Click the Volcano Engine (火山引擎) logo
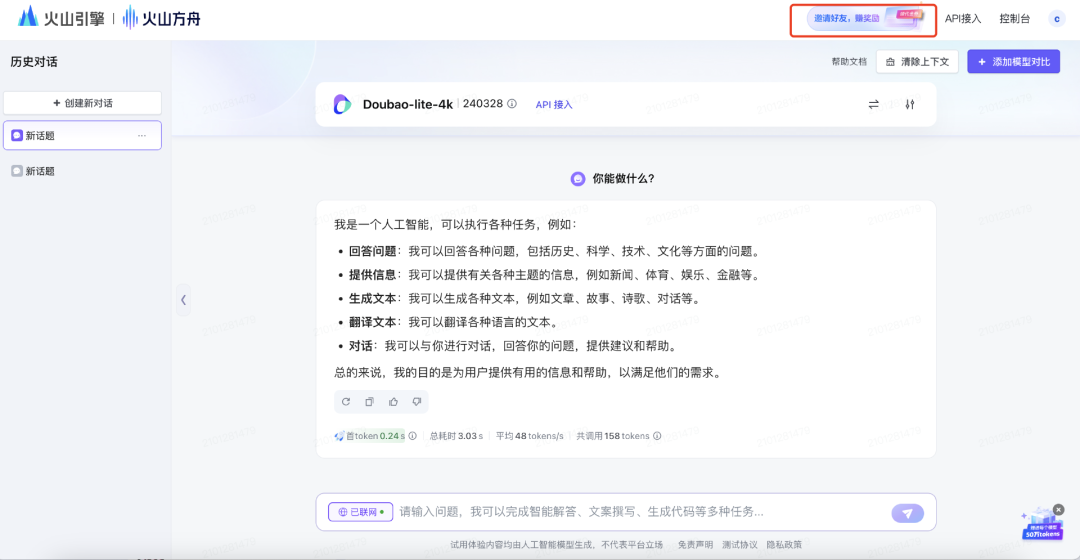This screenshot has width=1080, height=560. point(61,18)
